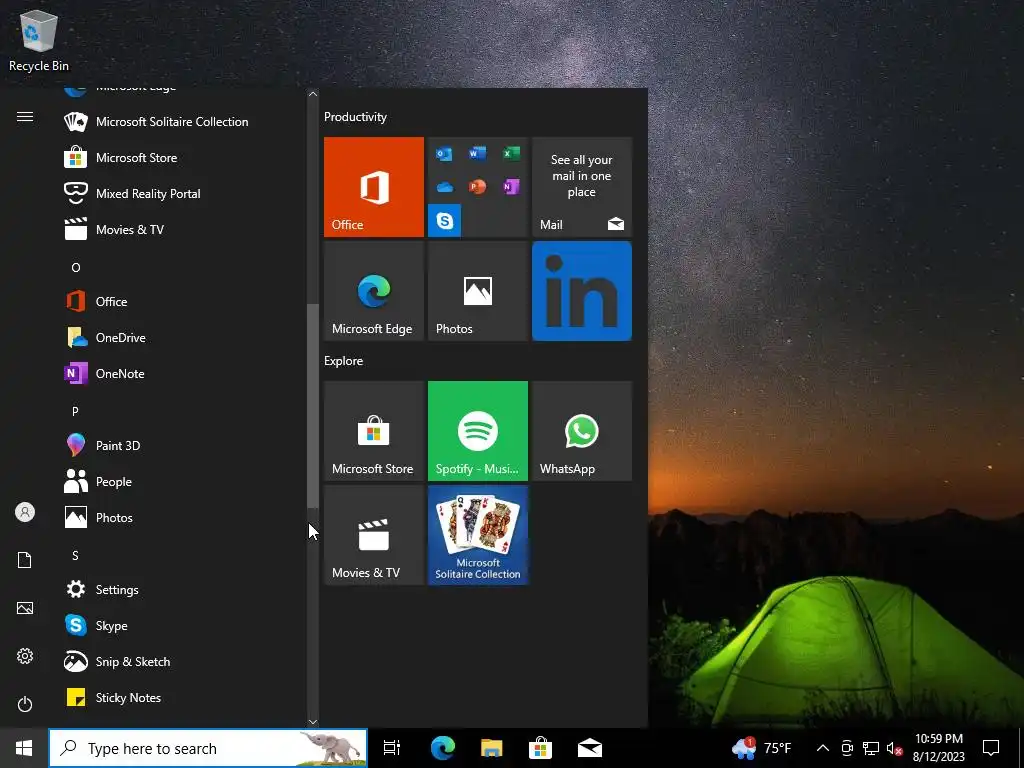Open the WhatsApp tile
The image size is (1024, 768).
point(582,431)
